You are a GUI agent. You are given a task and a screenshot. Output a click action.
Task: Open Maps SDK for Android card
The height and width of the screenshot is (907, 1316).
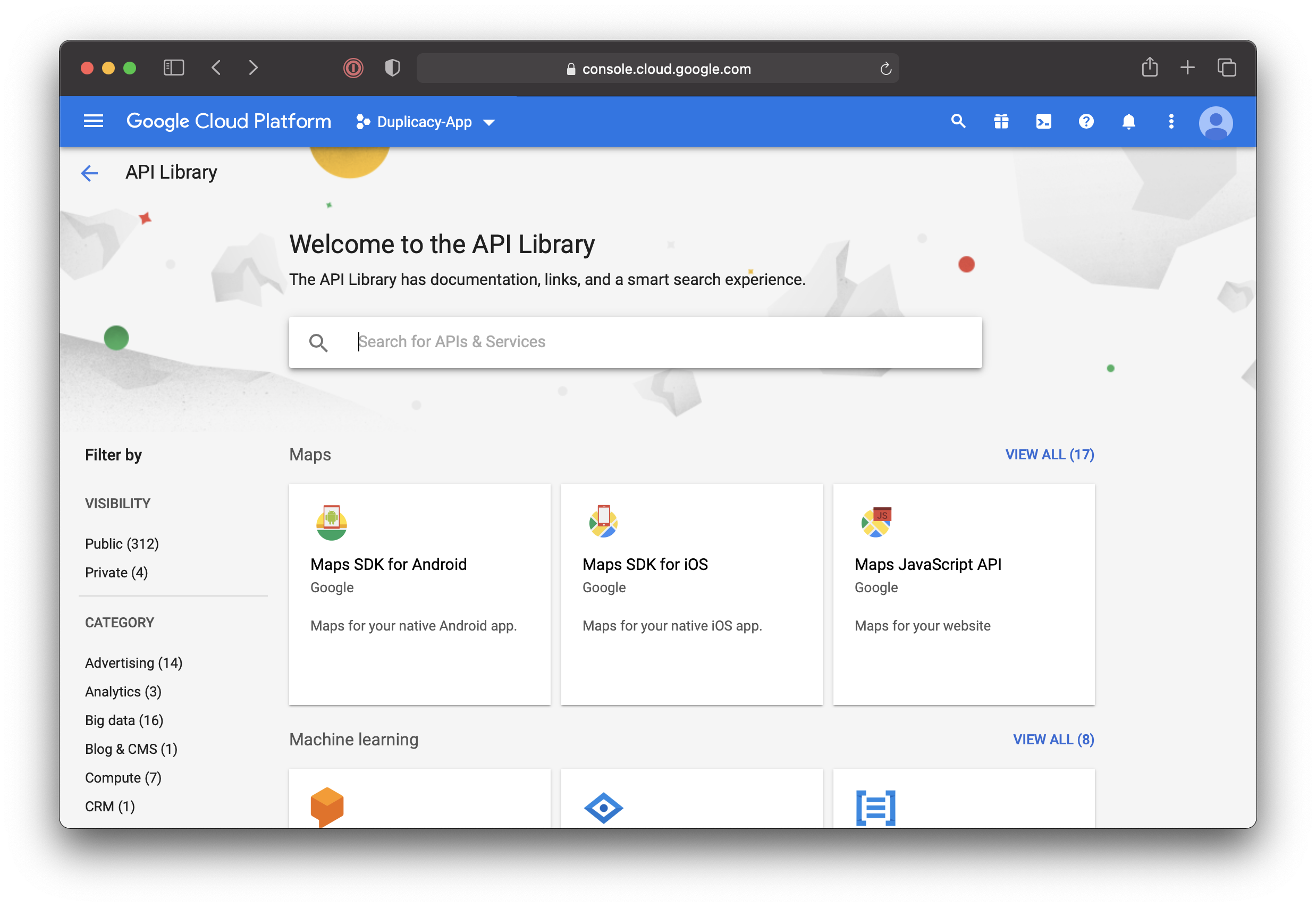[x=419, y=594]
